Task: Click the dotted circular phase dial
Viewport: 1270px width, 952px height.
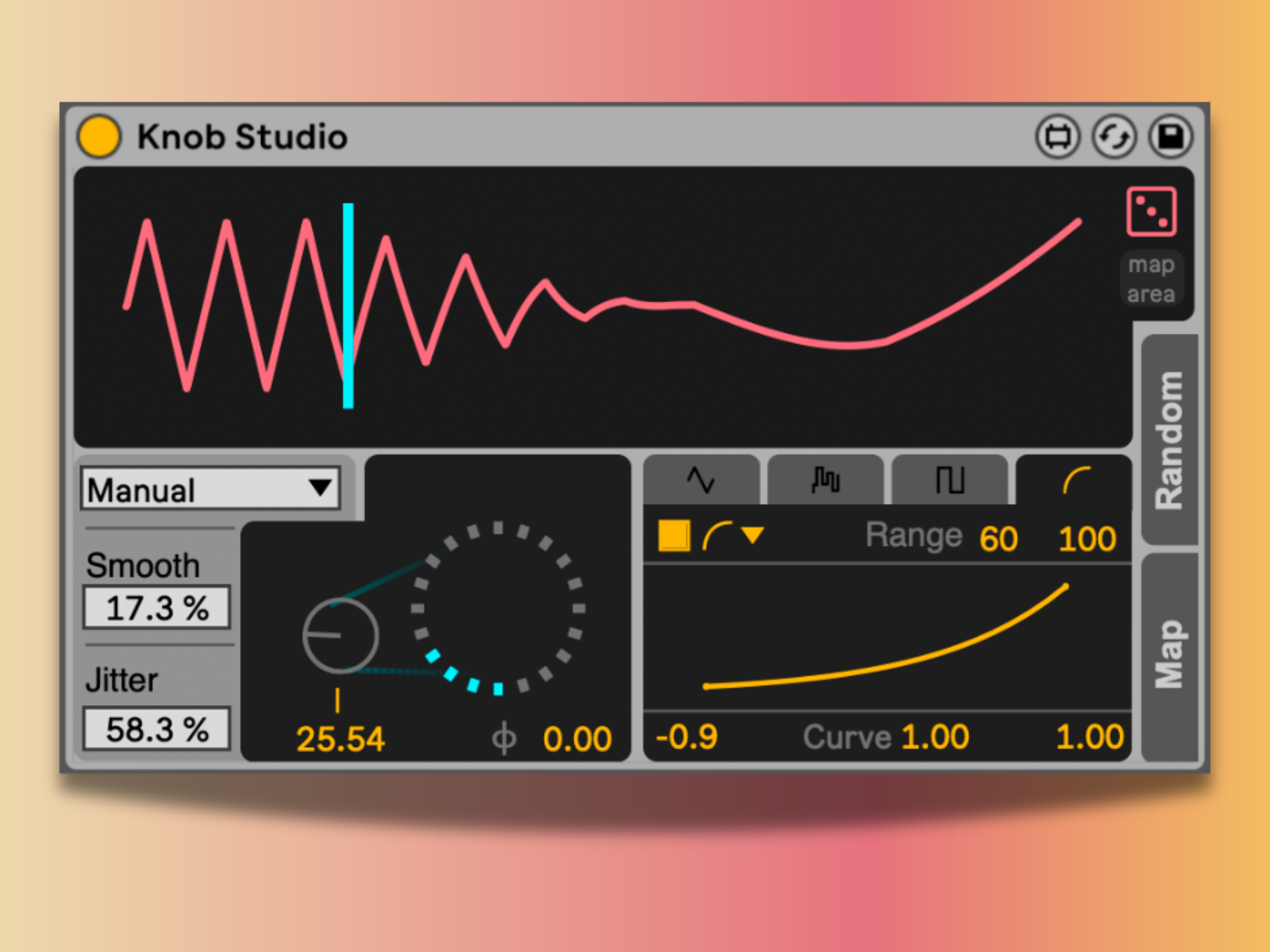Action: [x=498, y=609]
